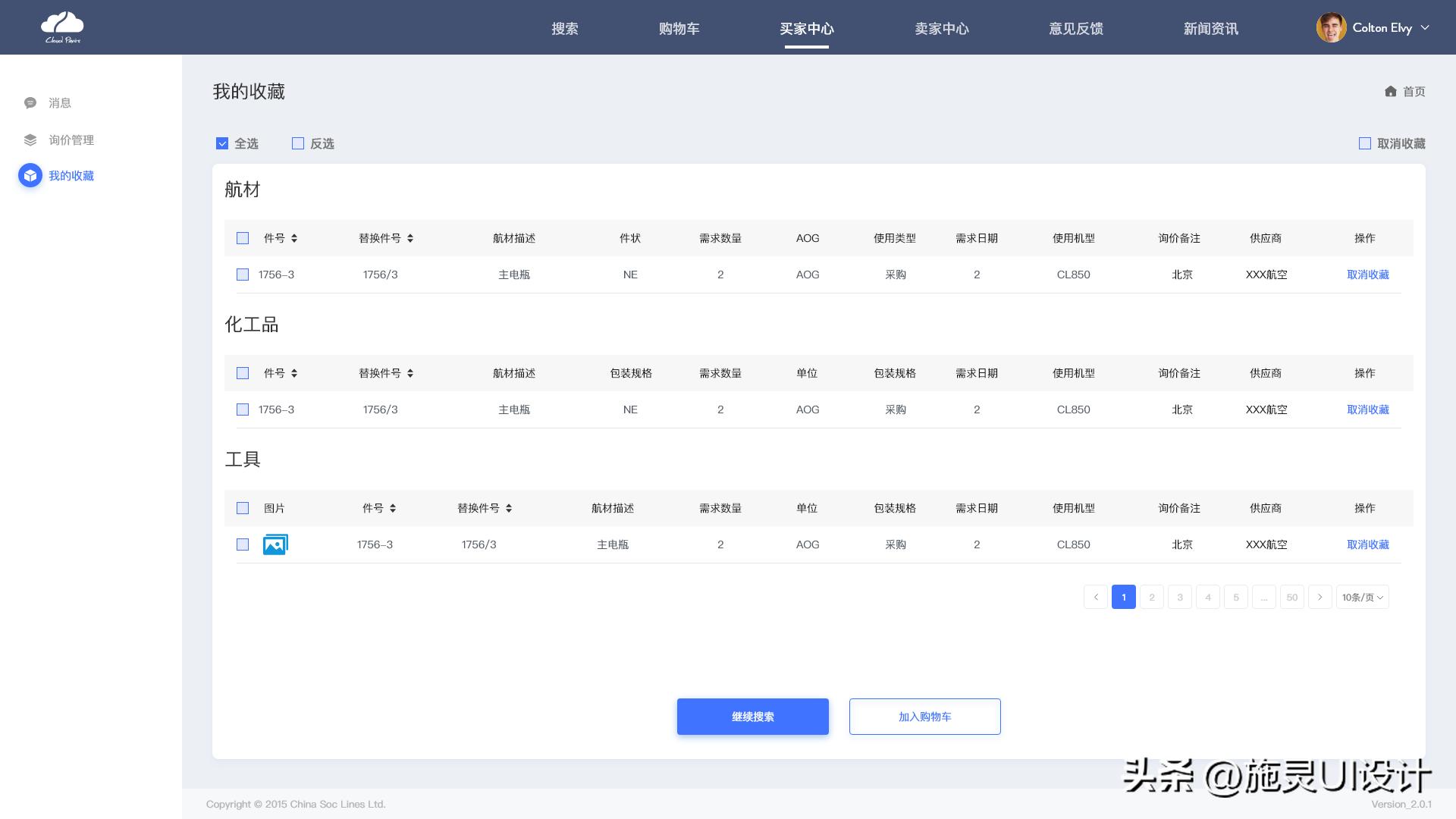
Task: Go to next page arrow
Action: (1319, 598)
